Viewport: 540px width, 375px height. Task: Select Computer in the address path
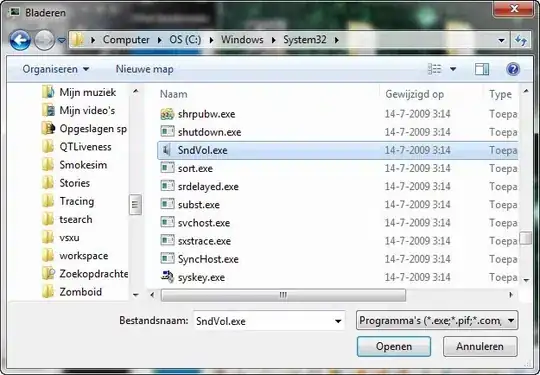(x=126, y=40)
